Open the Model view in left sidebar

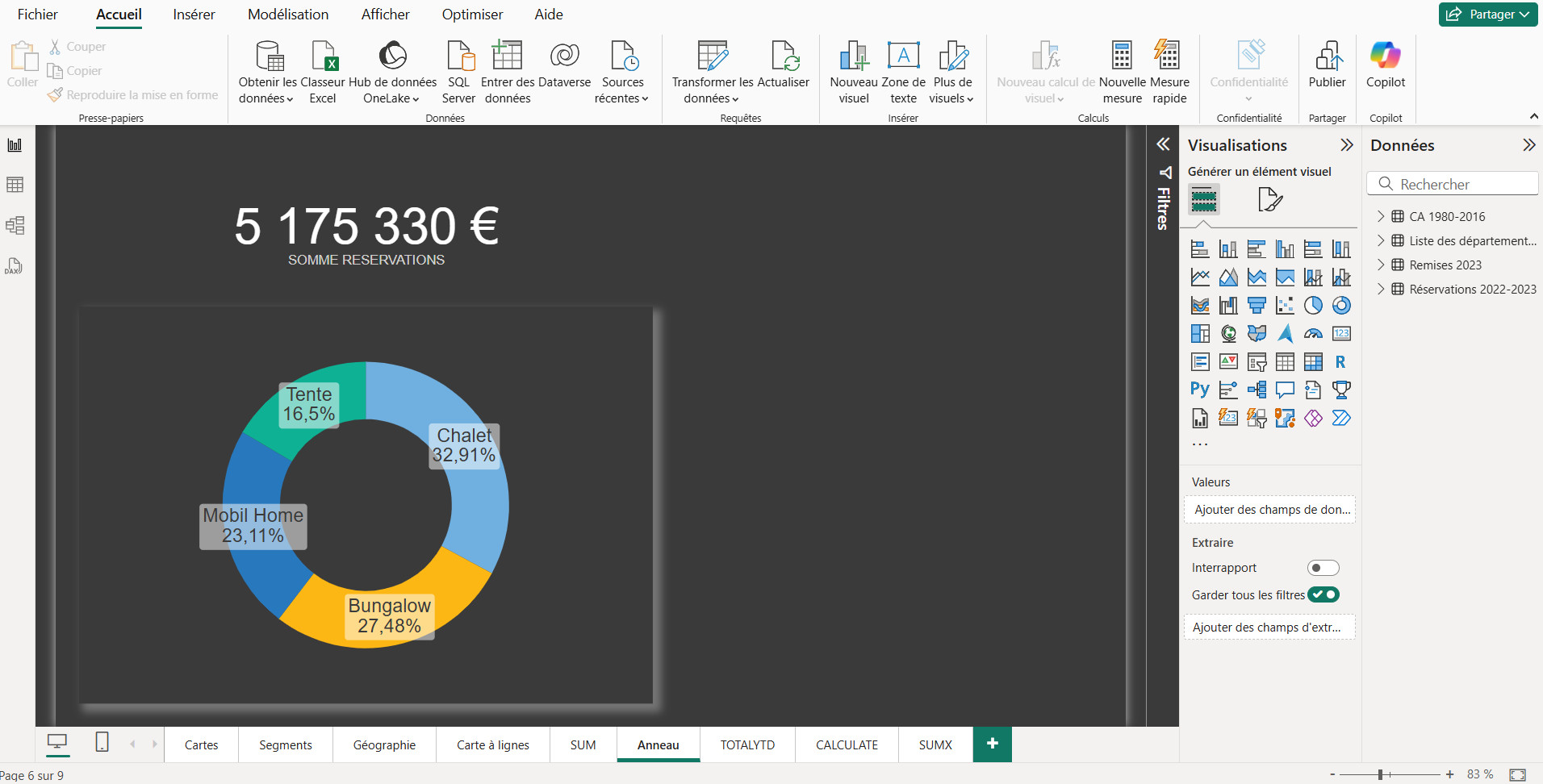tap(15, 225)
